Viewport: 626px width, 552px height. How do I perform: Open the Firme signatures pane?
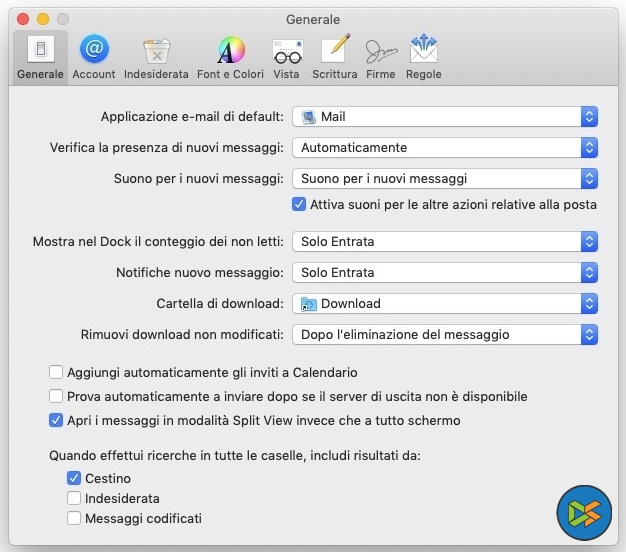380,56
